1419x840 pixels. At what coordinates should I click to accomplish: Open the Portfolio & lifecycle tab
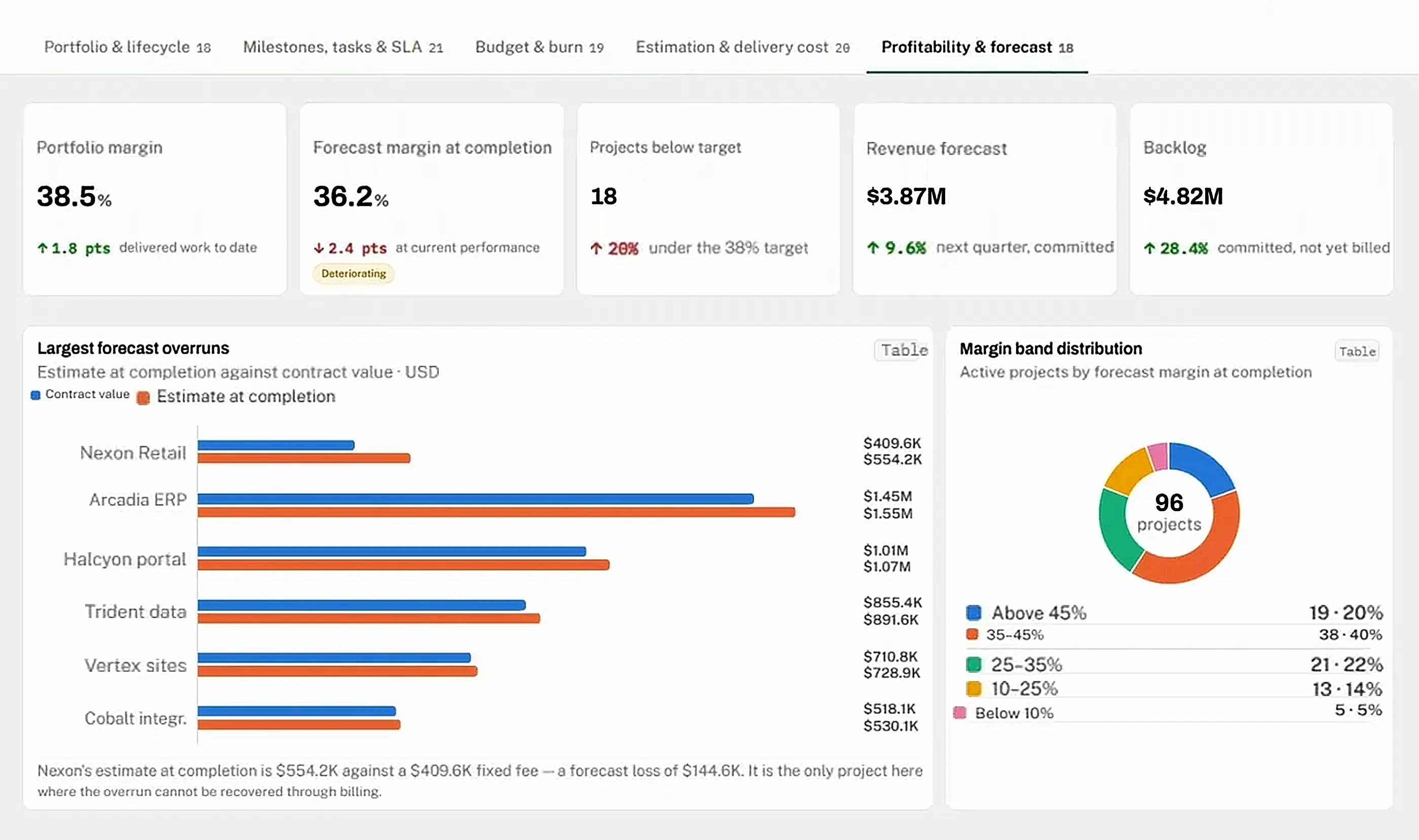(127, 47)
